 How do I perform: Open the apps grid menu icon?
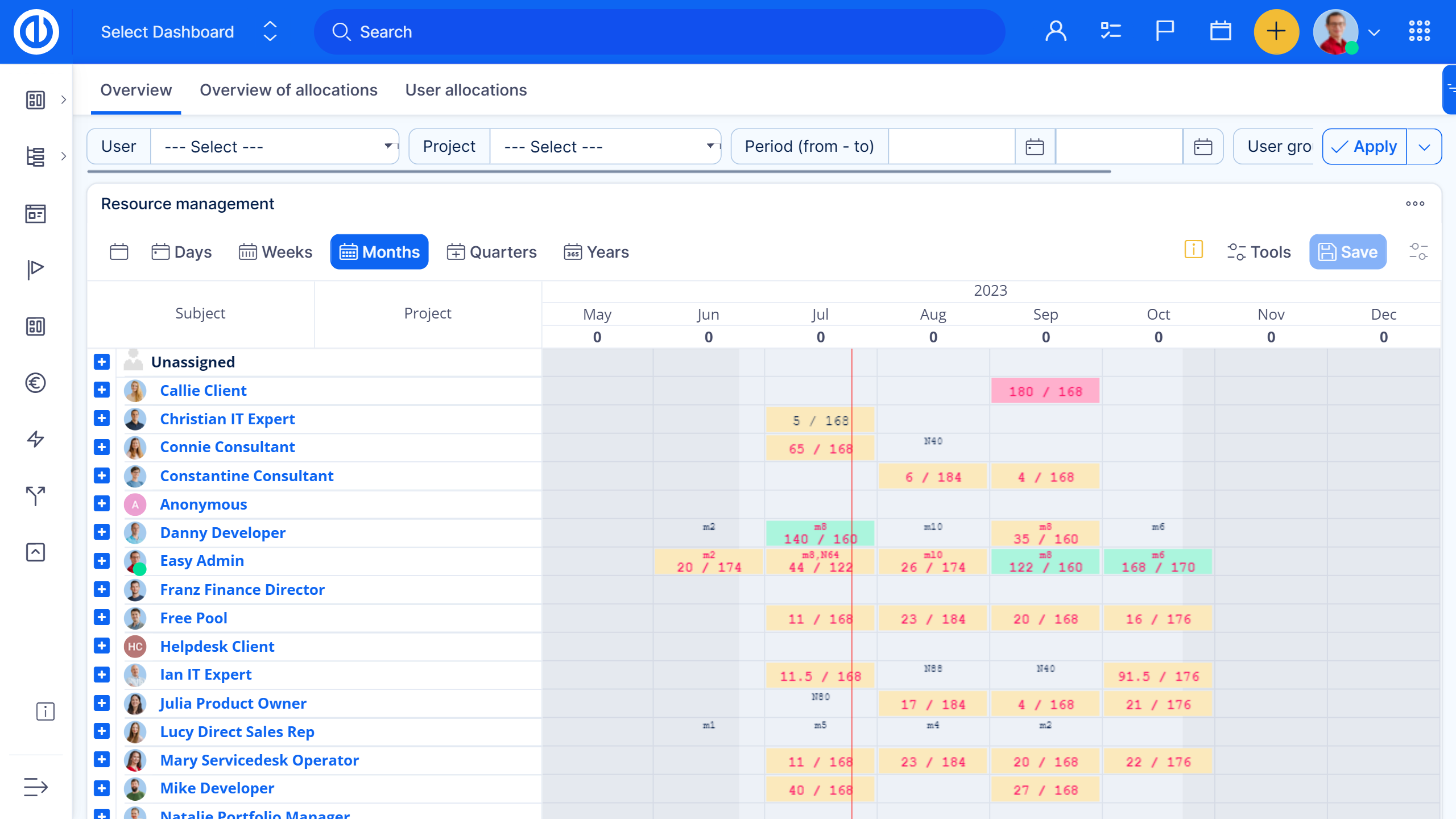1419,31
